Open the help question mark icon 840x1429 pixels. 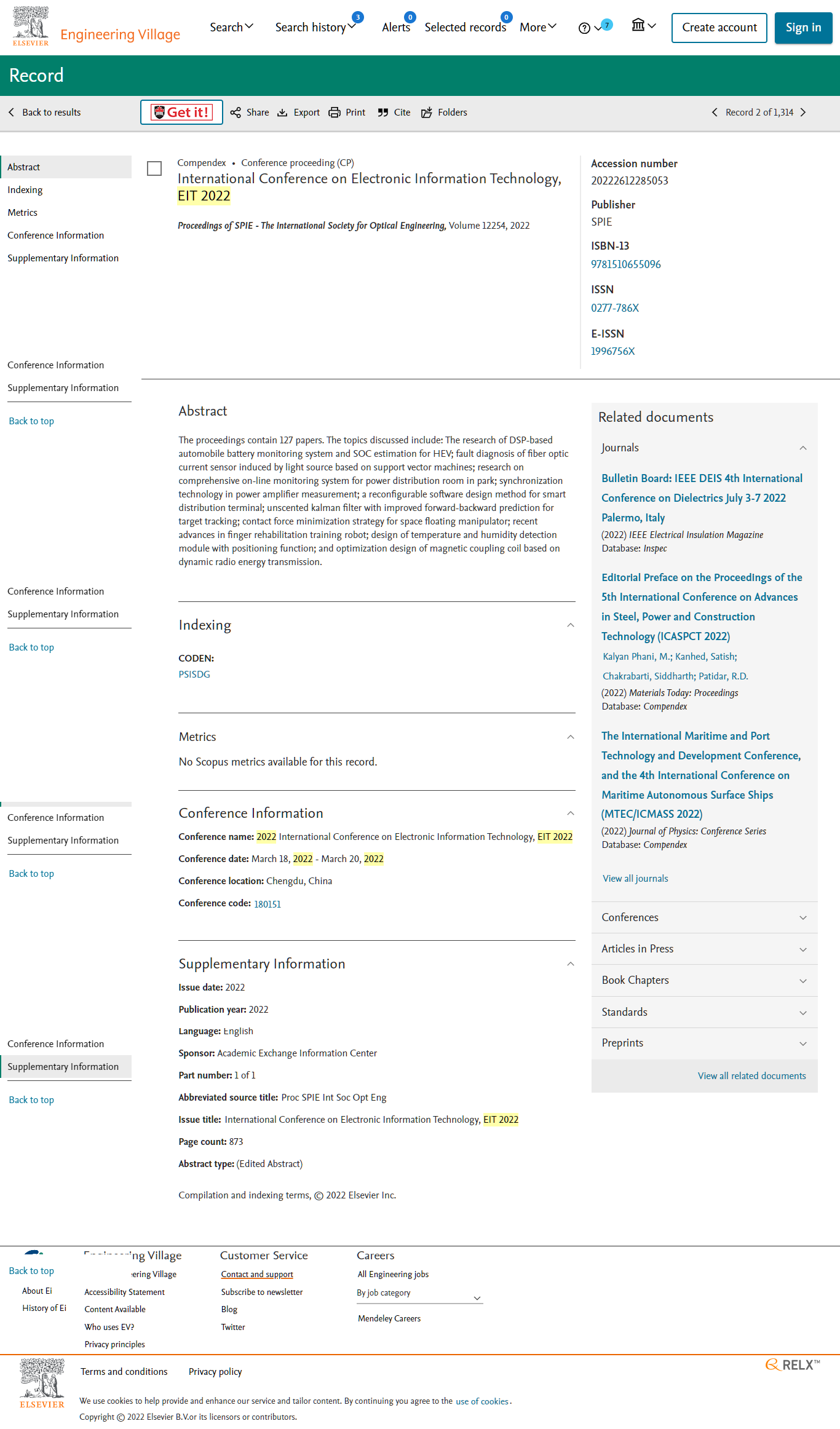click(x=584, y=28)
